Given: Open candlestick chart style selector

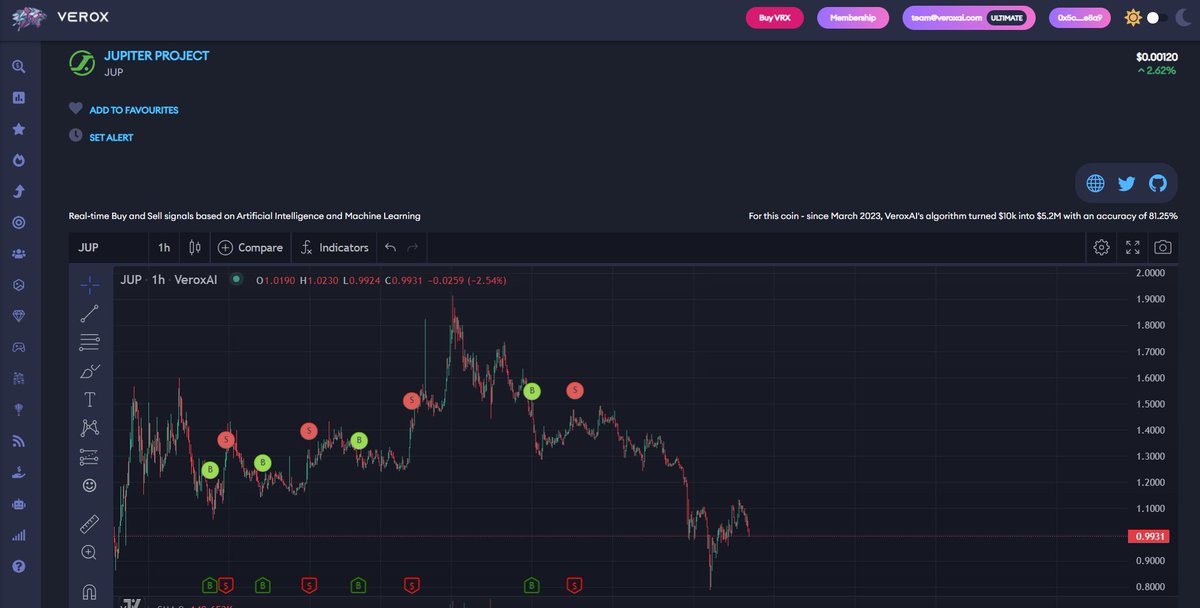Looking at the screenshot, I should 195,247.
